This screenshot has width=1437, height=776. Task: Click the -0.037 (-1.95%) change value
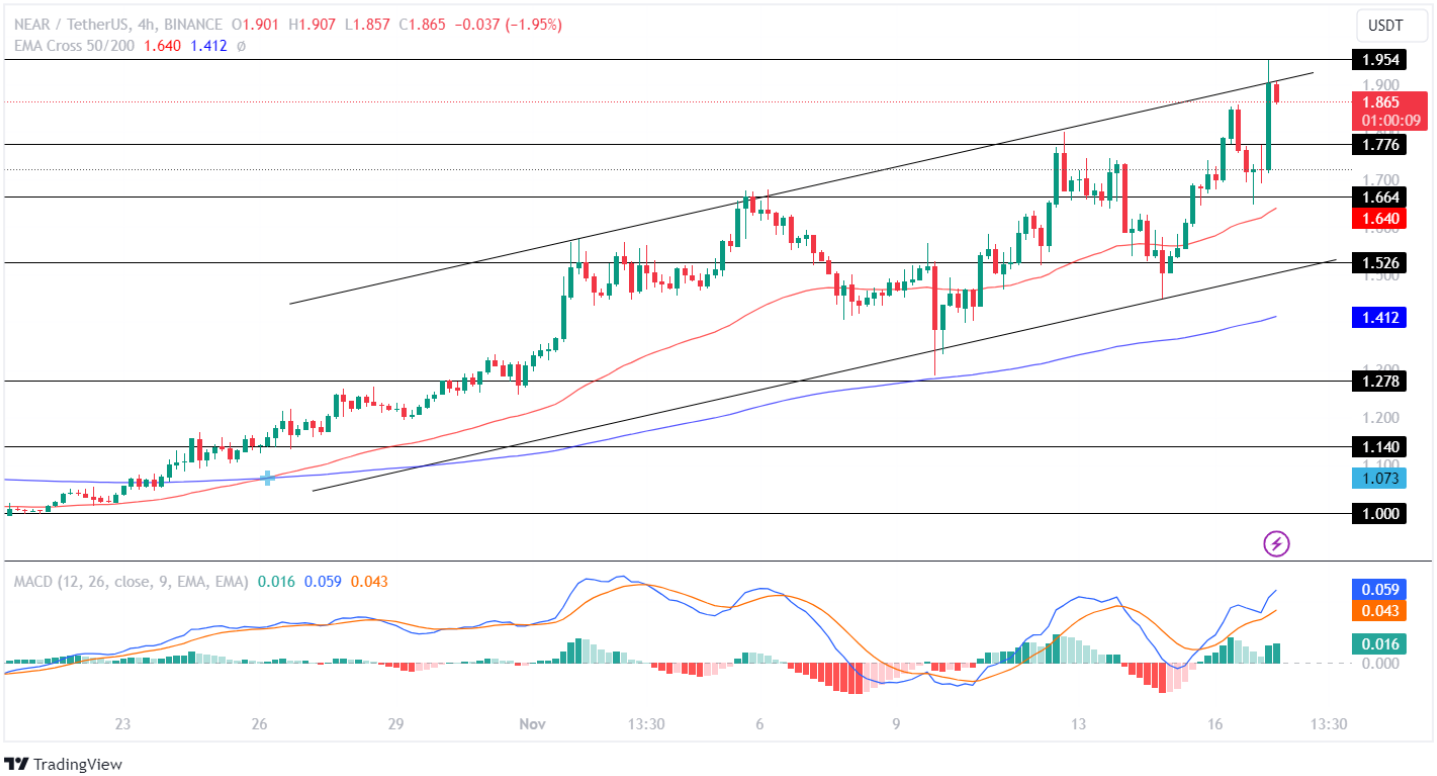click(509, 25)
